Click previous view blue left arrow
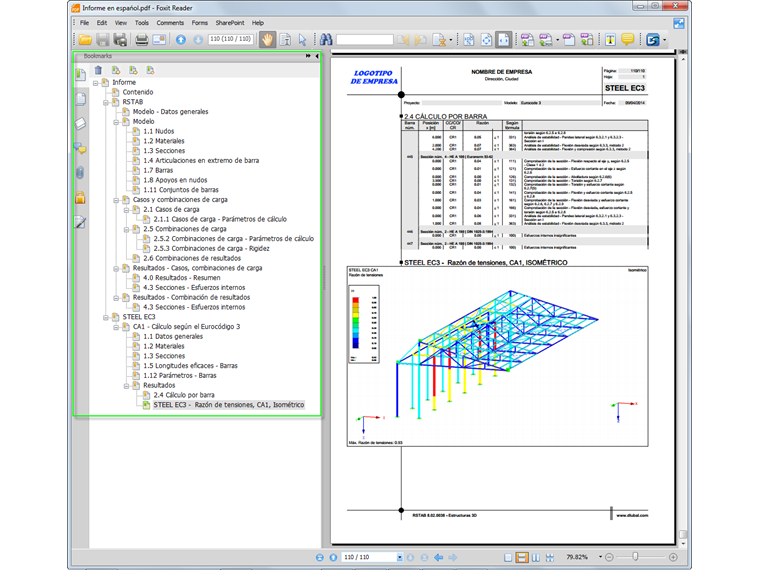Image resolution: width=760 pixels, height=570 pixels. click(x=439, y=557)
